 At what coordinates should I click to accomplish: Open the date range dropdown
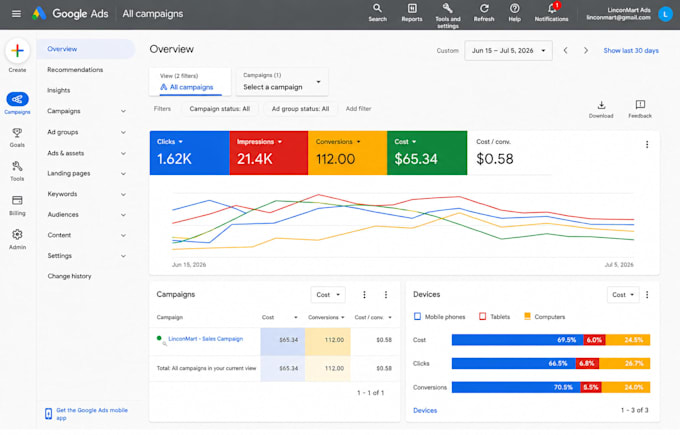pyautogui.click(x=508, y=51)
